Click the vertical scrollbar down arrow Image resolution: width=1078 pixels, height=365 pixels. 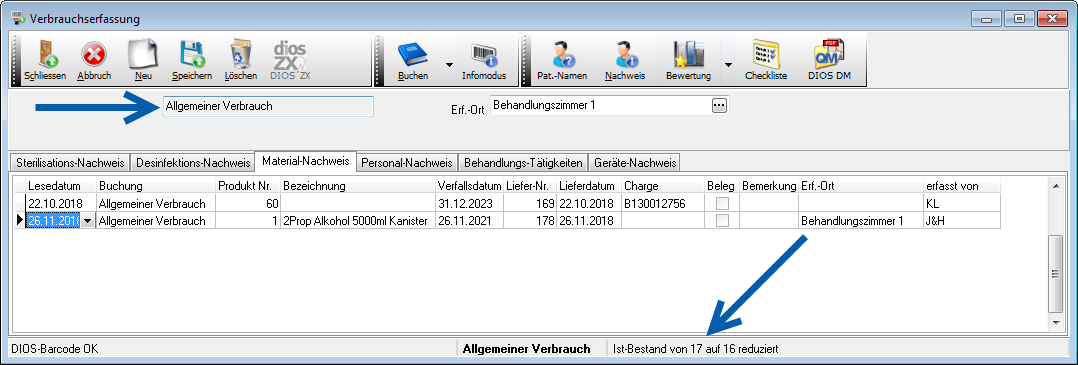pyautogui.click(x=1055, y=322)
